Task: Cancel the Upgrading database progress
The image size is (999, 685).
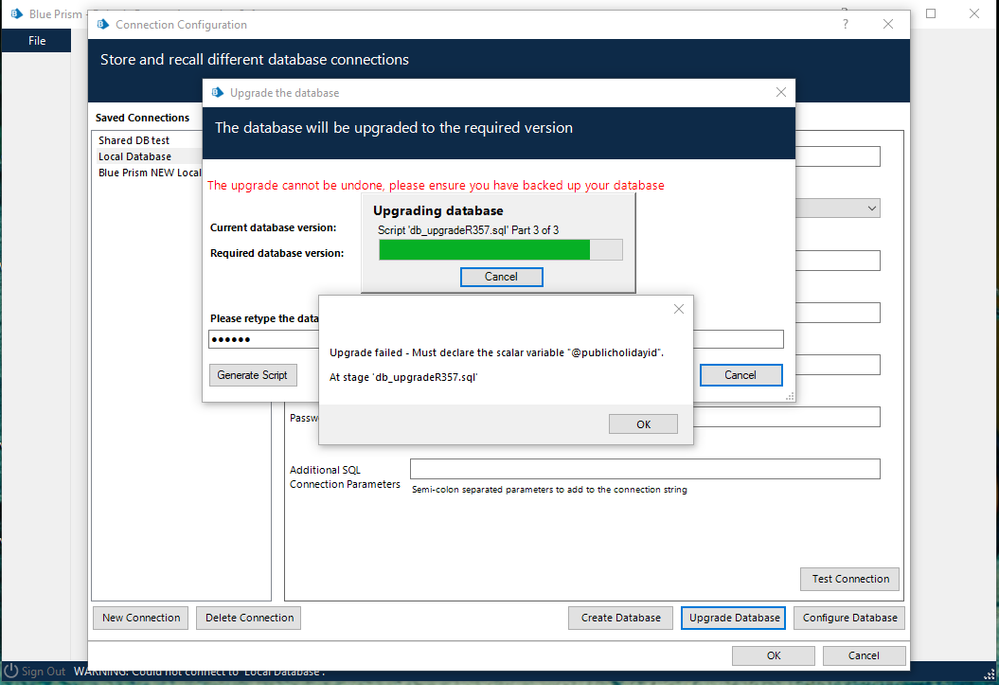Action: pos(501,277)
